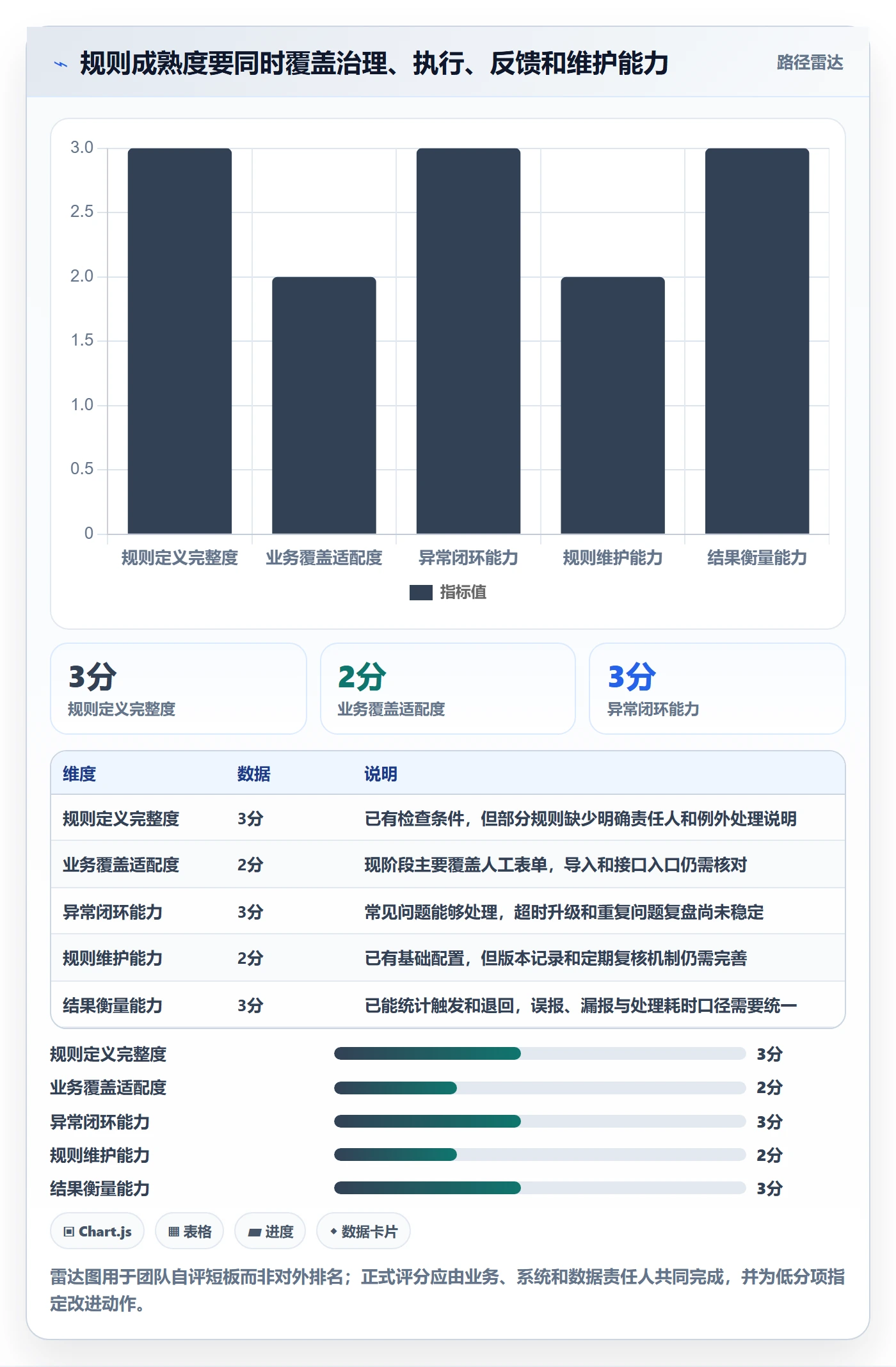Click x-axis label 规则定义完整度
Viewport: 896px width, 1367px height.
pyautogui.click(x=180, y=557)
